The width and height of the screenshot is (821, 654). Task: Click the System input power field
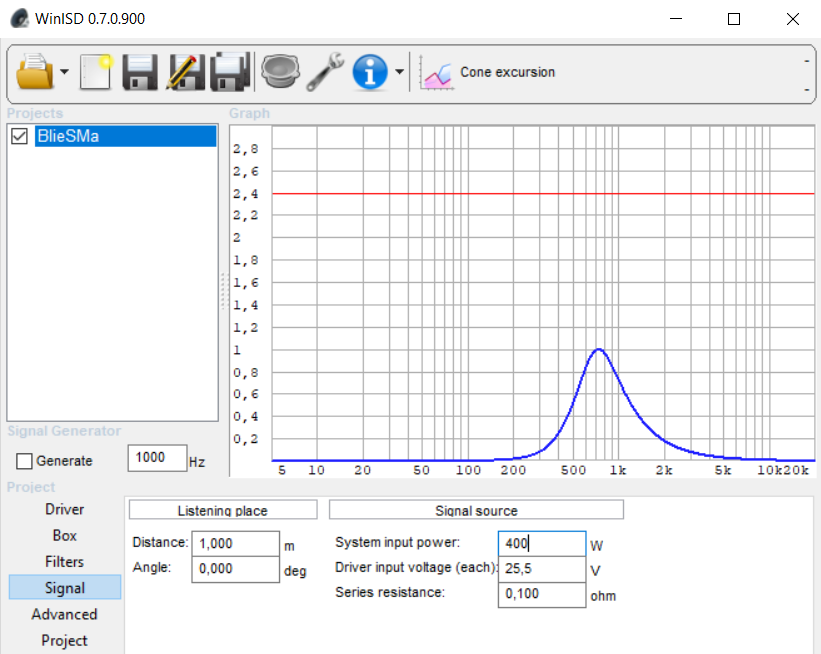tap(541, 543)
